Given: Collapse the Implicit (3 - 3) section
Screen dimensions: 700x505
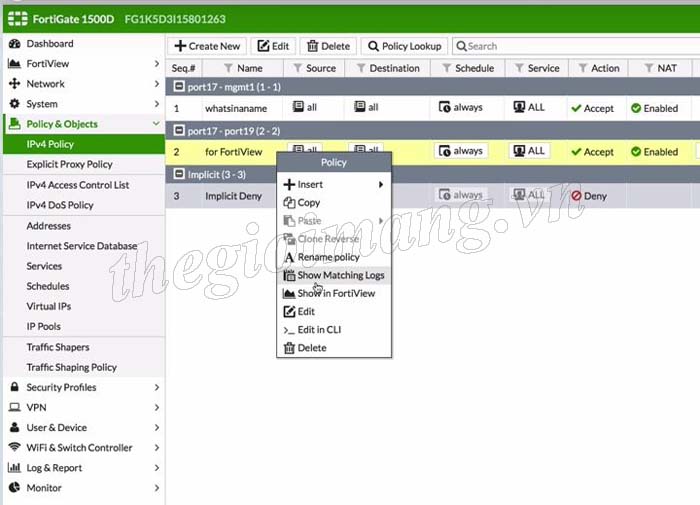Looking at the screenshot, I should pos(177,174).
